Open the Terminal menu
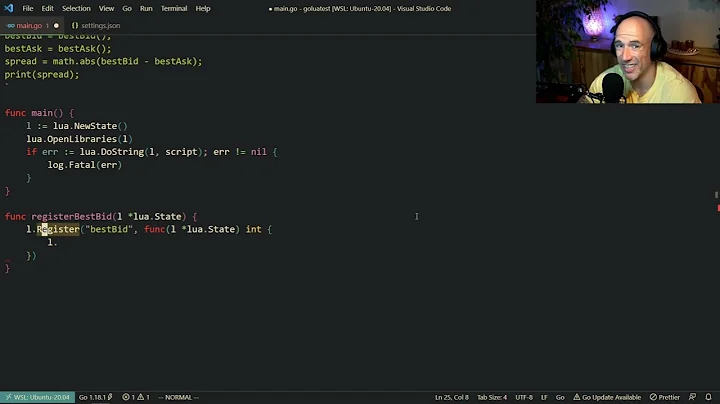 click(x=174, y=8)
